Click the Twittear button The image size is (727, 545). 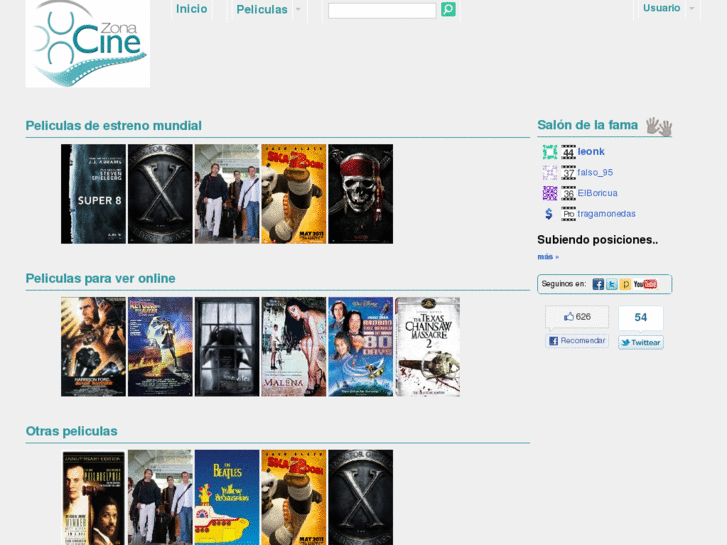(641, 343)
